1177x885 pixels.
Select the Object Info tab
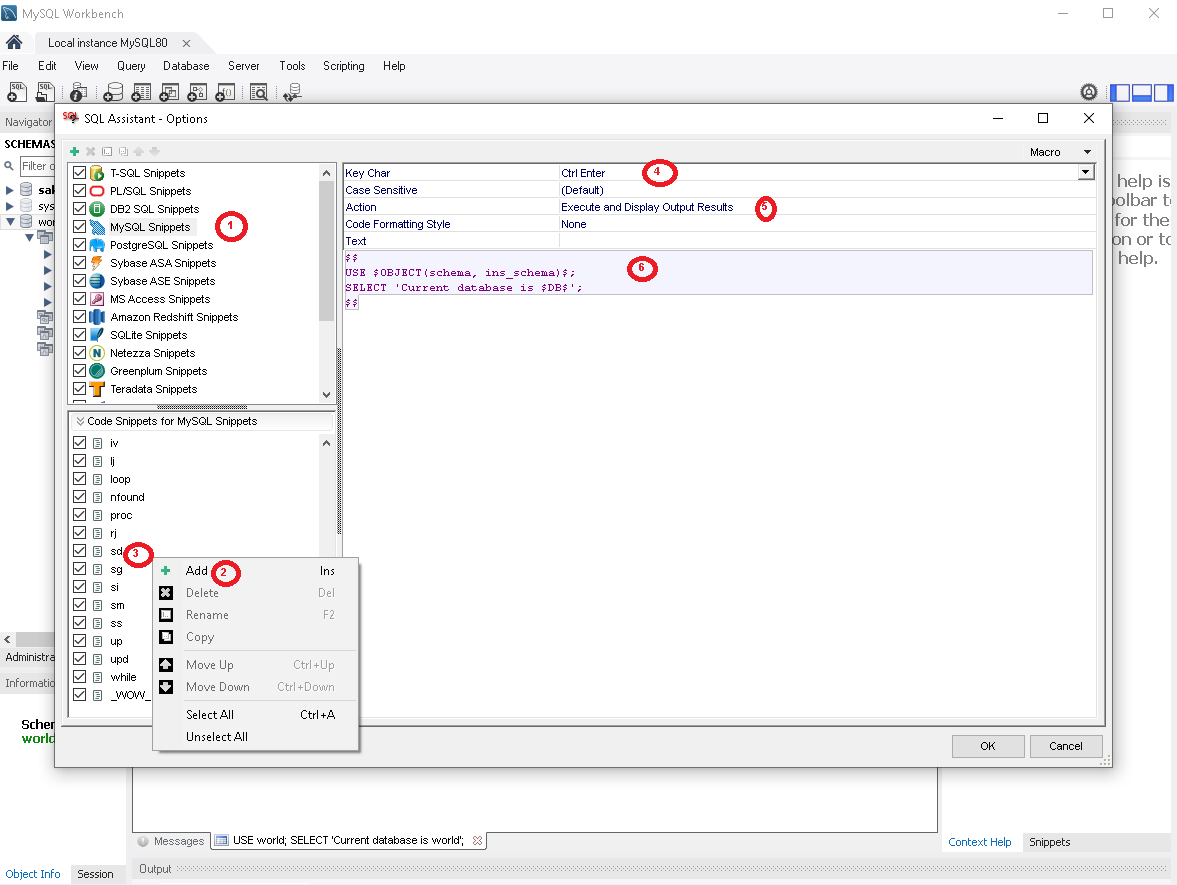click(33, 874)
